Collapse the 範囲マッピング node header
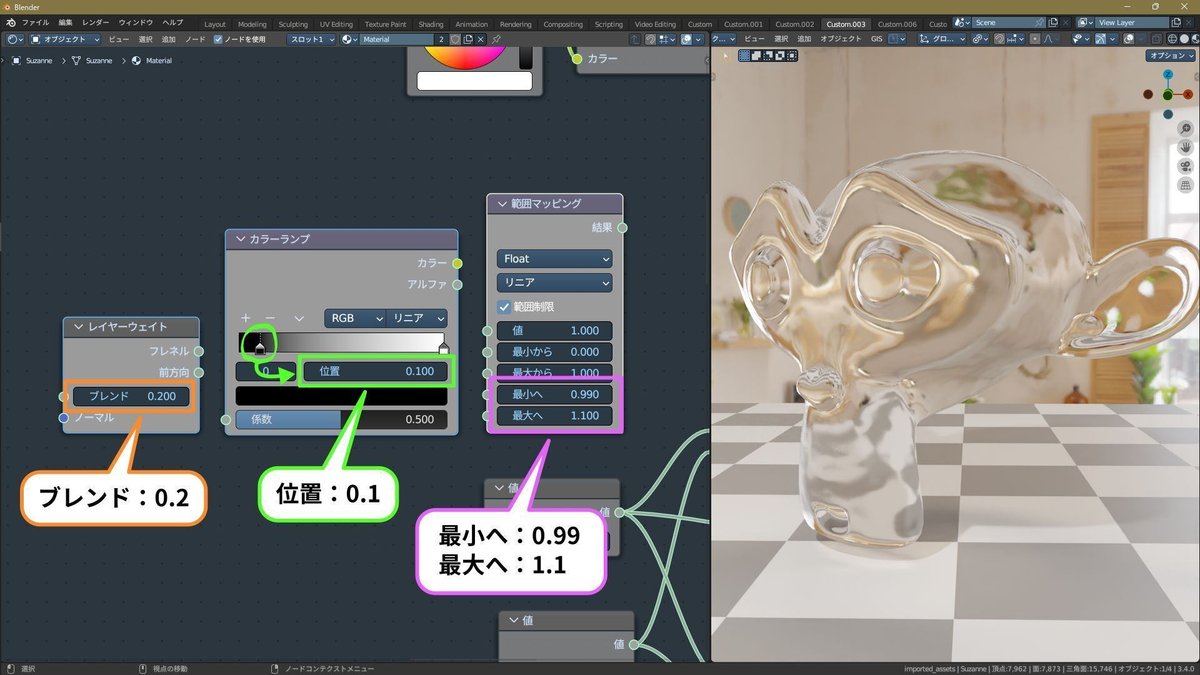This screenshot has height=675, width=1200. pyautogui.click(x=502, y=204)
